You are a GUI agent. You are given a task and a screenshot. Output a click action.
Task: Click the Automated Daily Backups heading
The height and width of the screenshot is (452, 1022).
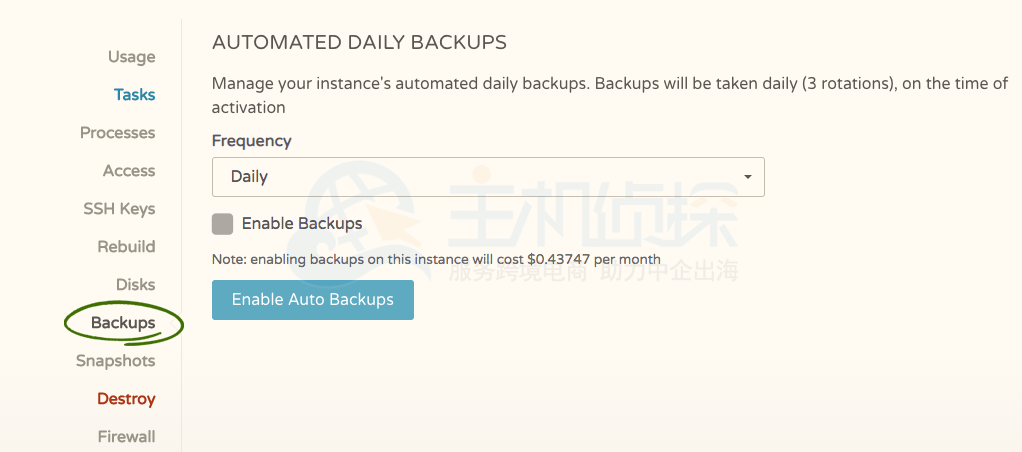coord(359,43)
